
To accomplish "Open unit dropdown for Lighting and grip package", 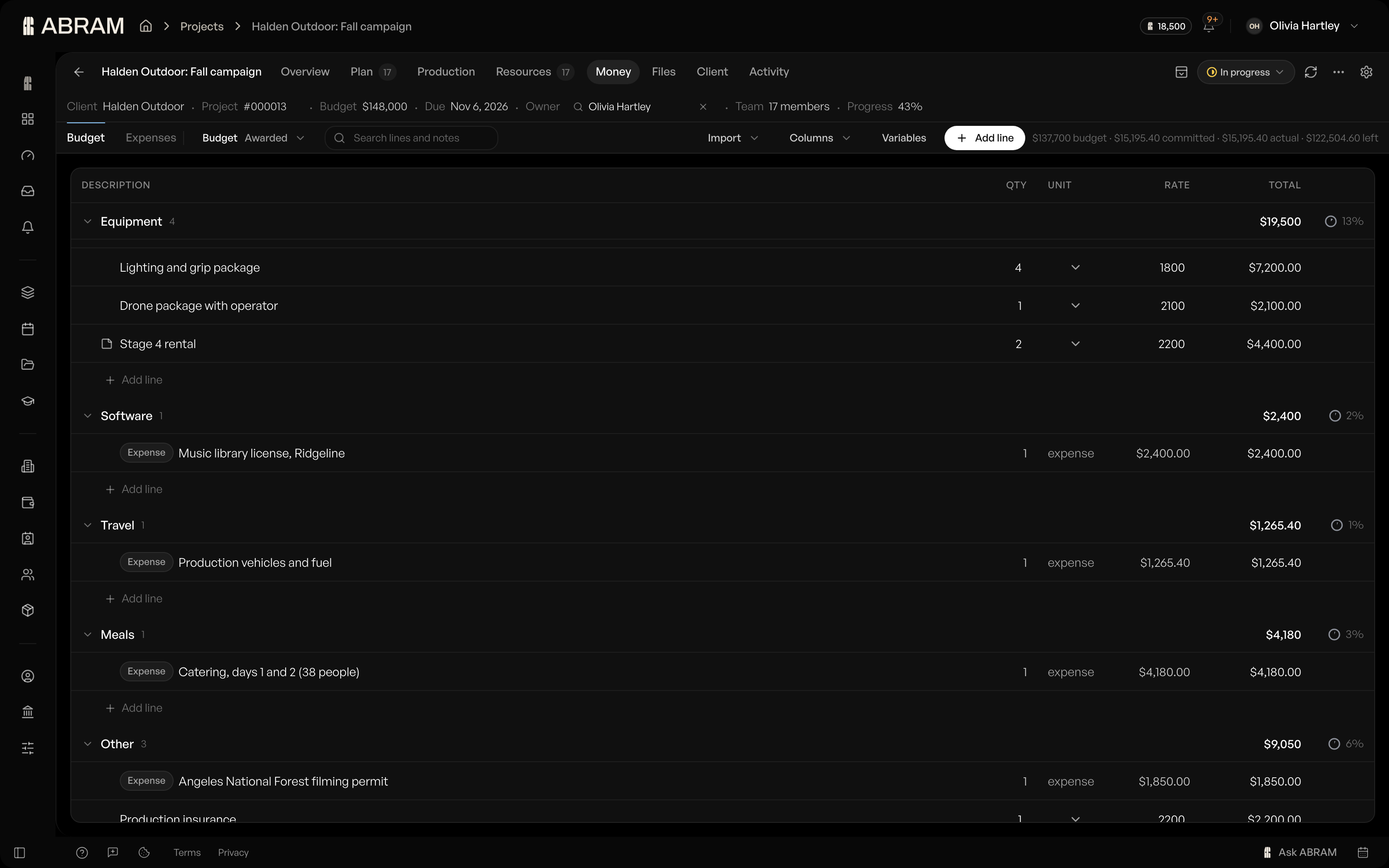I will pos(1075,267).
